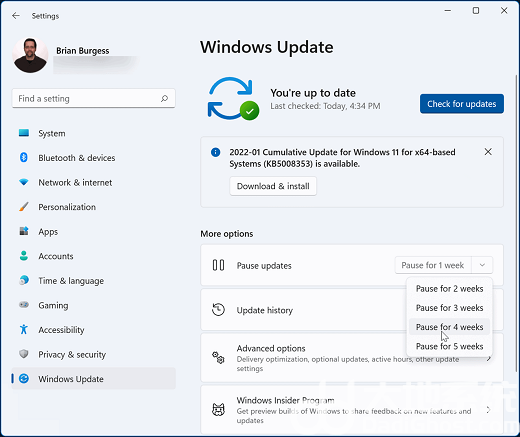Image resolution: width=520 pixels, height=437 pixels.
Task: Open the Apps settings category
Action: click(x=94, y=231)
